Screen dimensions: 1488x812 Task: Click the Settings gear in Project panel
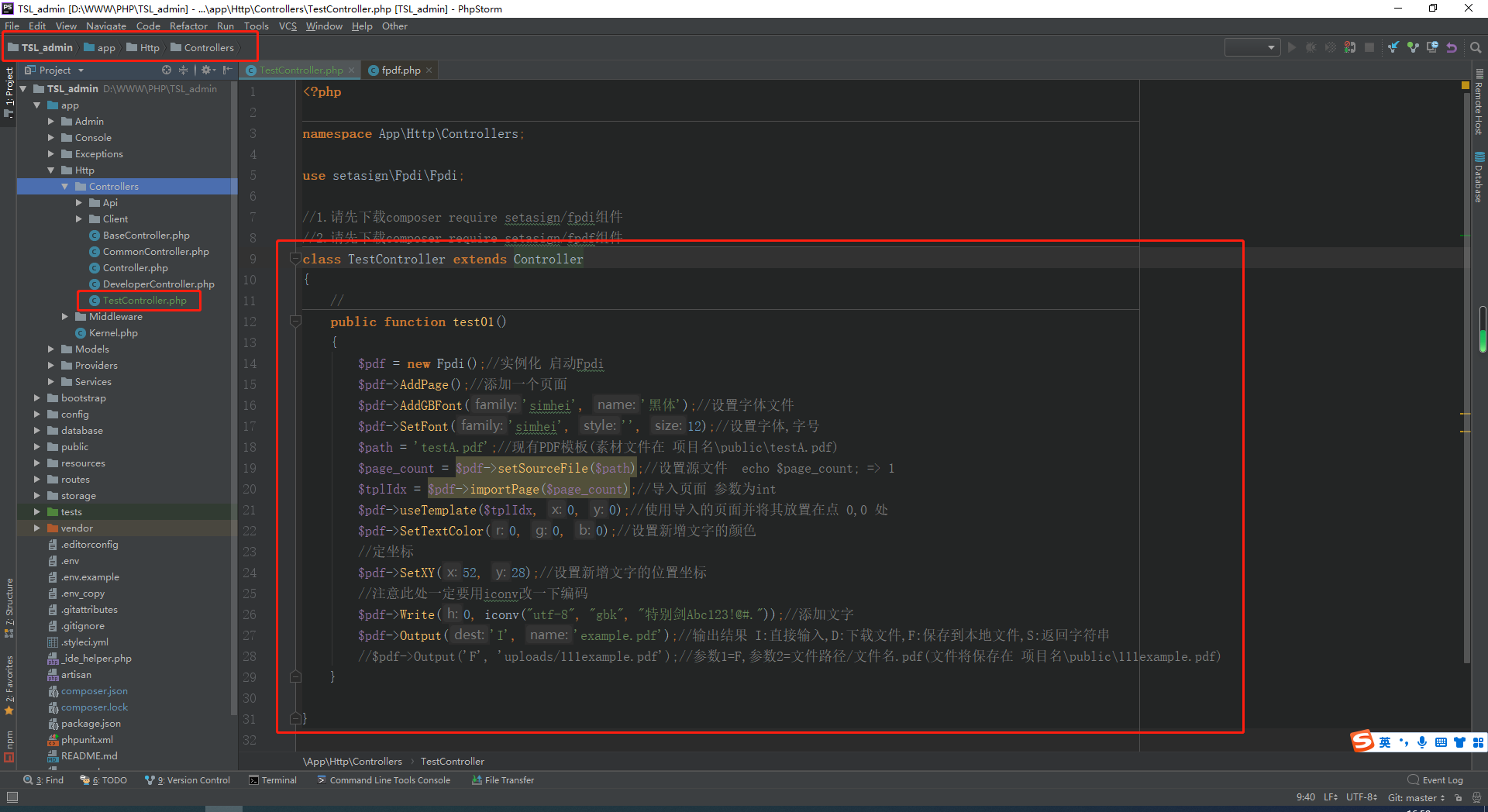point(206,70)
